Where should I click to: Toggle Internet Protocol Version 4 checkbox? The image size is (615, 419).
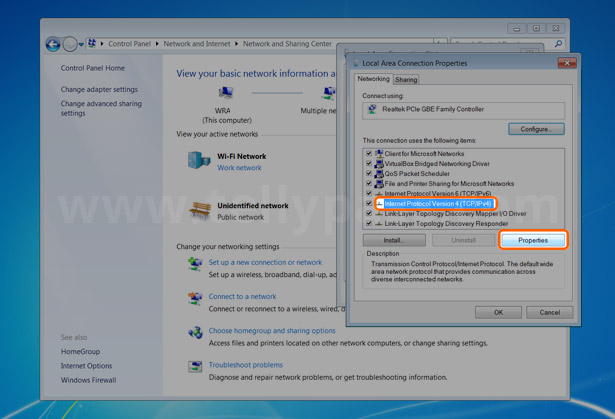point(369,203)
